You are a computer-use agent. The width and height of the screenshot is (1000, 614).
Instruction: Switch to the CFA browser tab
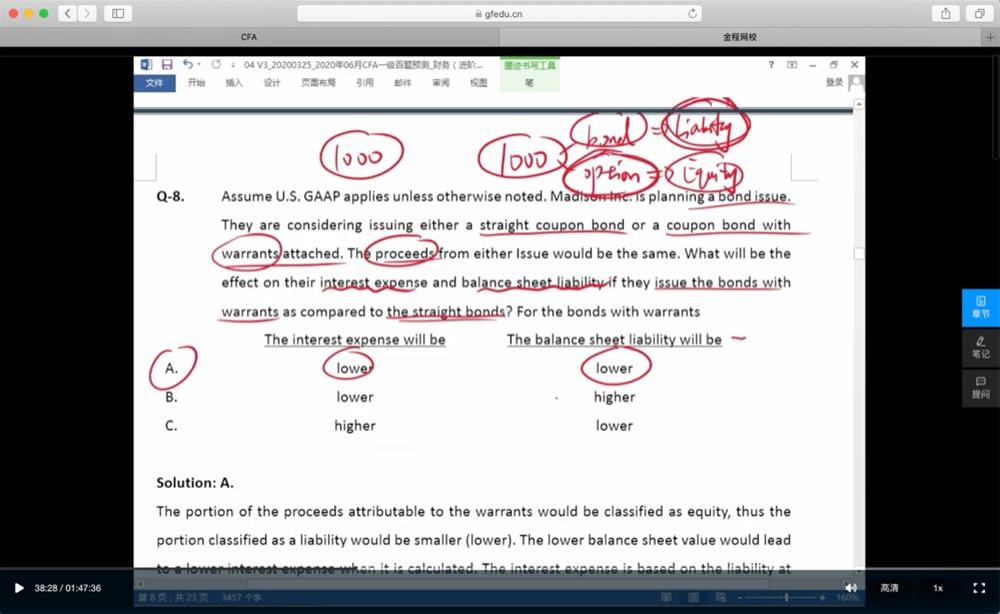pos(249,37)
